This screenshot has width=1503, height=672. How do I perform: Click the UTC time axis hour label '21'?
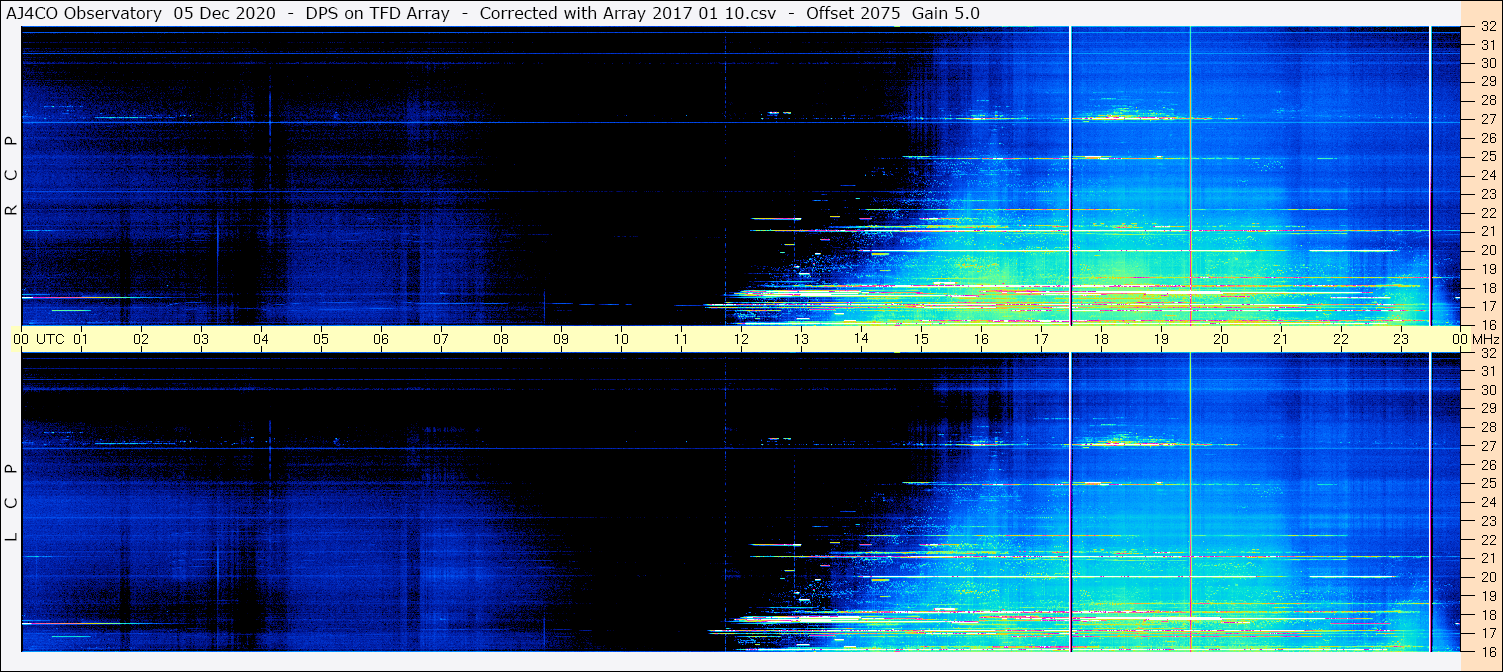coord(1281,339)
